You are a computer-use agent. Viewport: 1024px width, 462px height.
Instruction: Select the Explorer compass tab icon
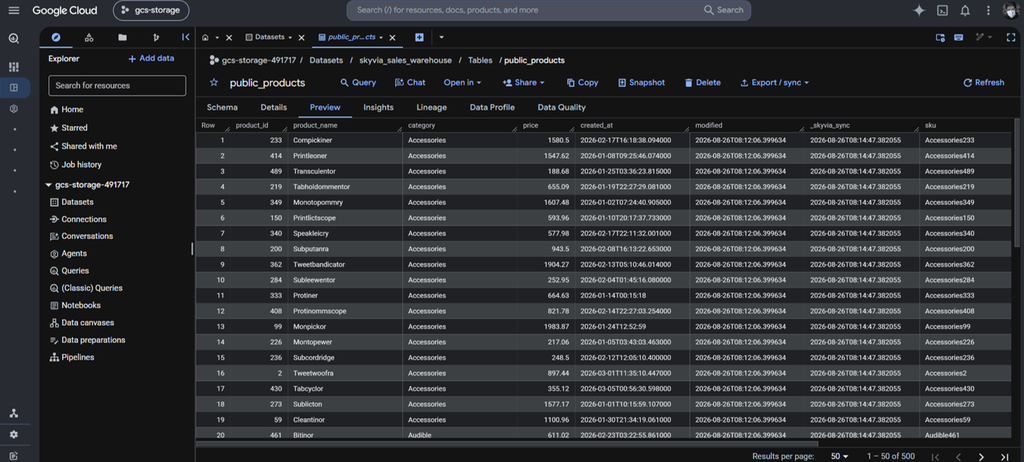pos(56,37)
